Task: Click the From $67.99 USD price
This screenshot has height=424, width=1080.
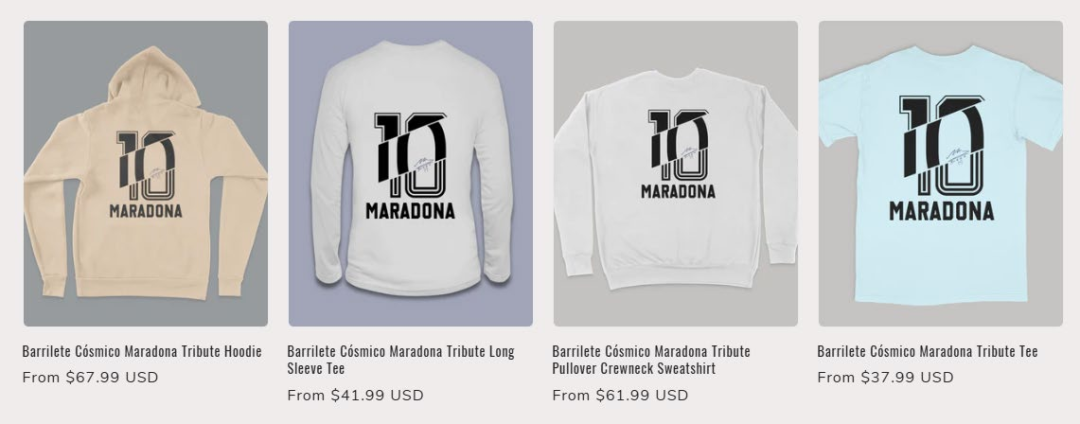Action: 90,377
